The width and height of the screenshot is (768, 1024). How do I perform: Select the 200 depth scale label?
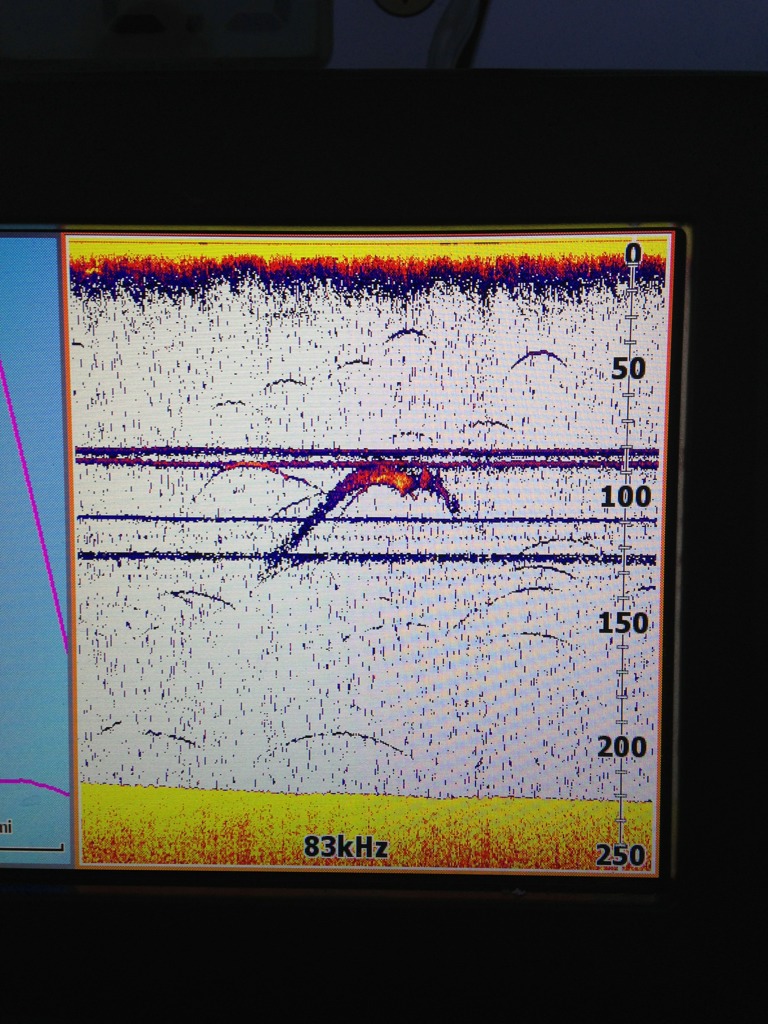pyautogui.click(x=623, y=747)
